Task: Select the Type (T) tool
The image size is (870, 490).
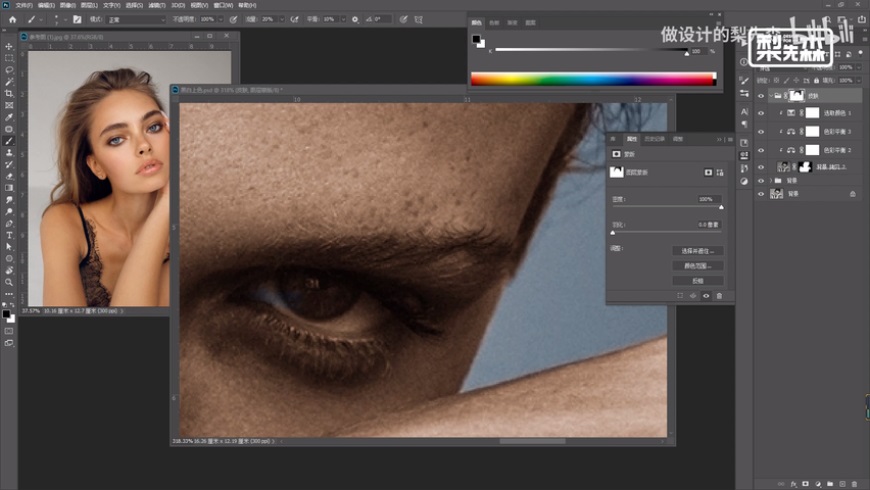Action: coord(9,235)
